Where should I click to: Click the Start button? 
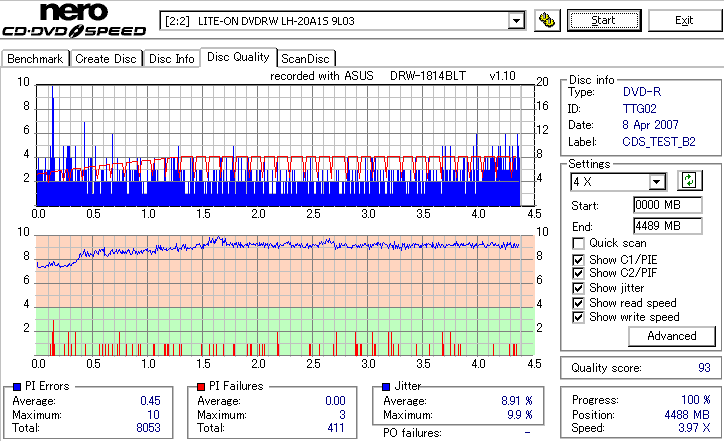(604, 21)
